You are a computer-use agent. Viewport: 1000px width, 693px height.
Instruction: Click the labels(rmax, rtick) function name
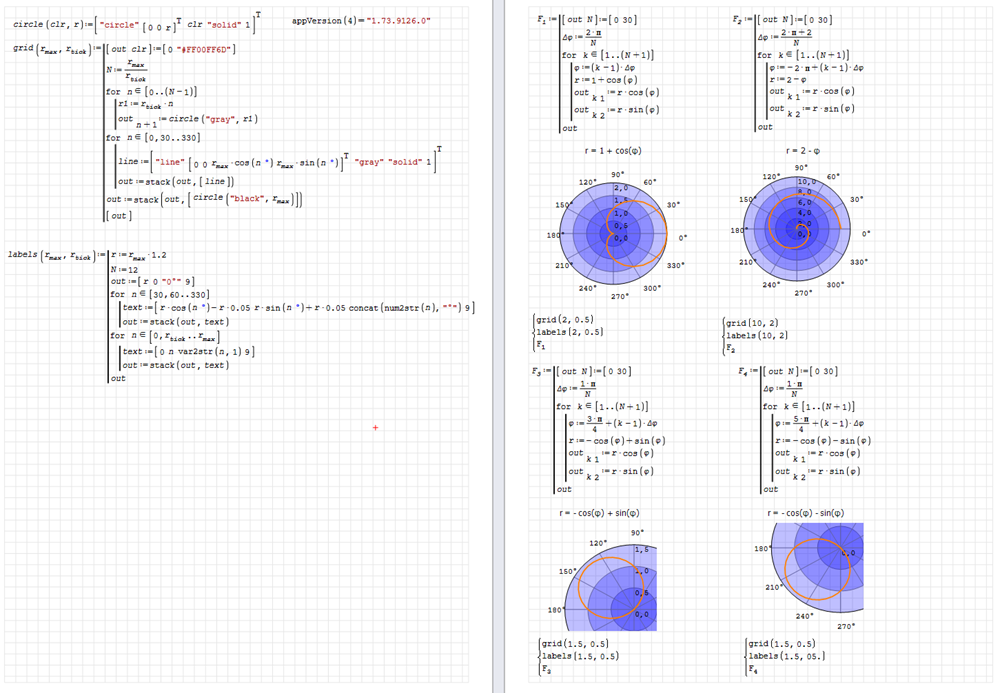tap(50, 254)
